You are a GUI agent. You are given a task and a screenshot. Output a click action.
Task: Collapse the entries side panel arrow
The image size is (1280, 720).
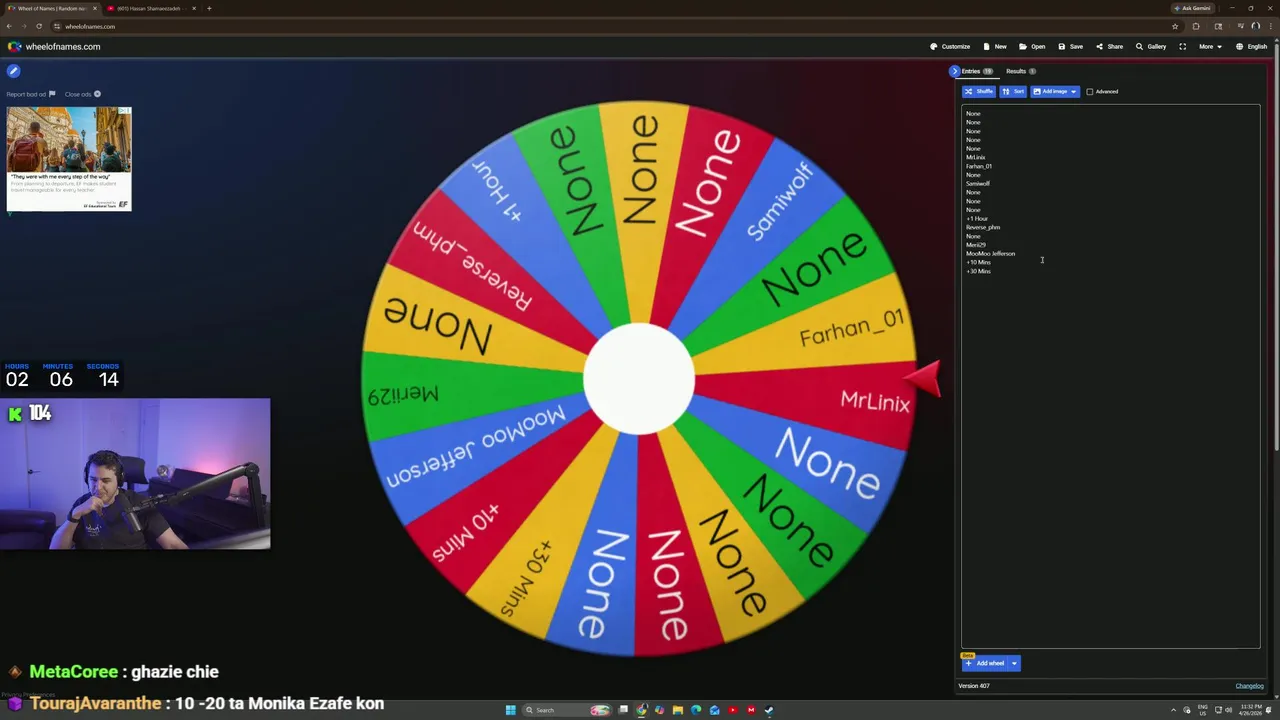[x=954, y=71]
